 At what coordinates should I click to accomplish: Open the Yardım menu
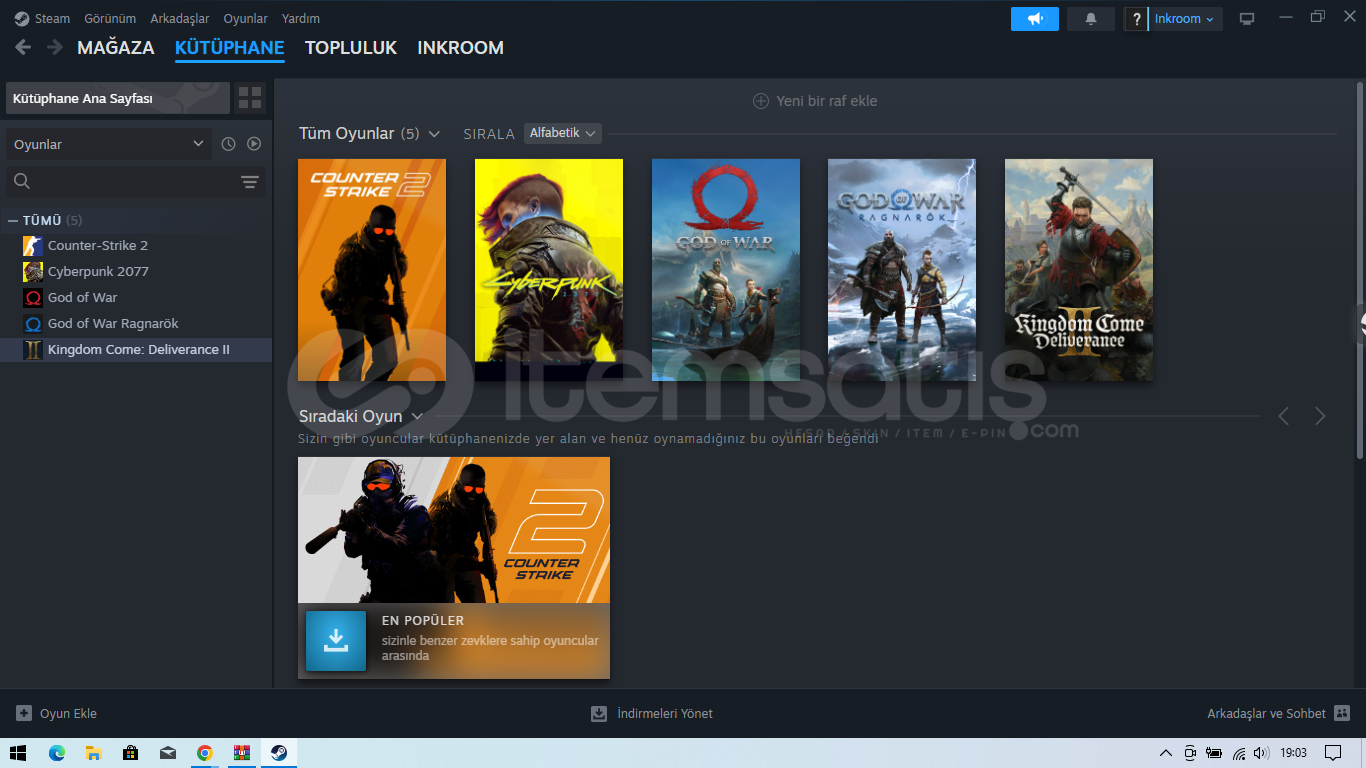click(301, 18)
